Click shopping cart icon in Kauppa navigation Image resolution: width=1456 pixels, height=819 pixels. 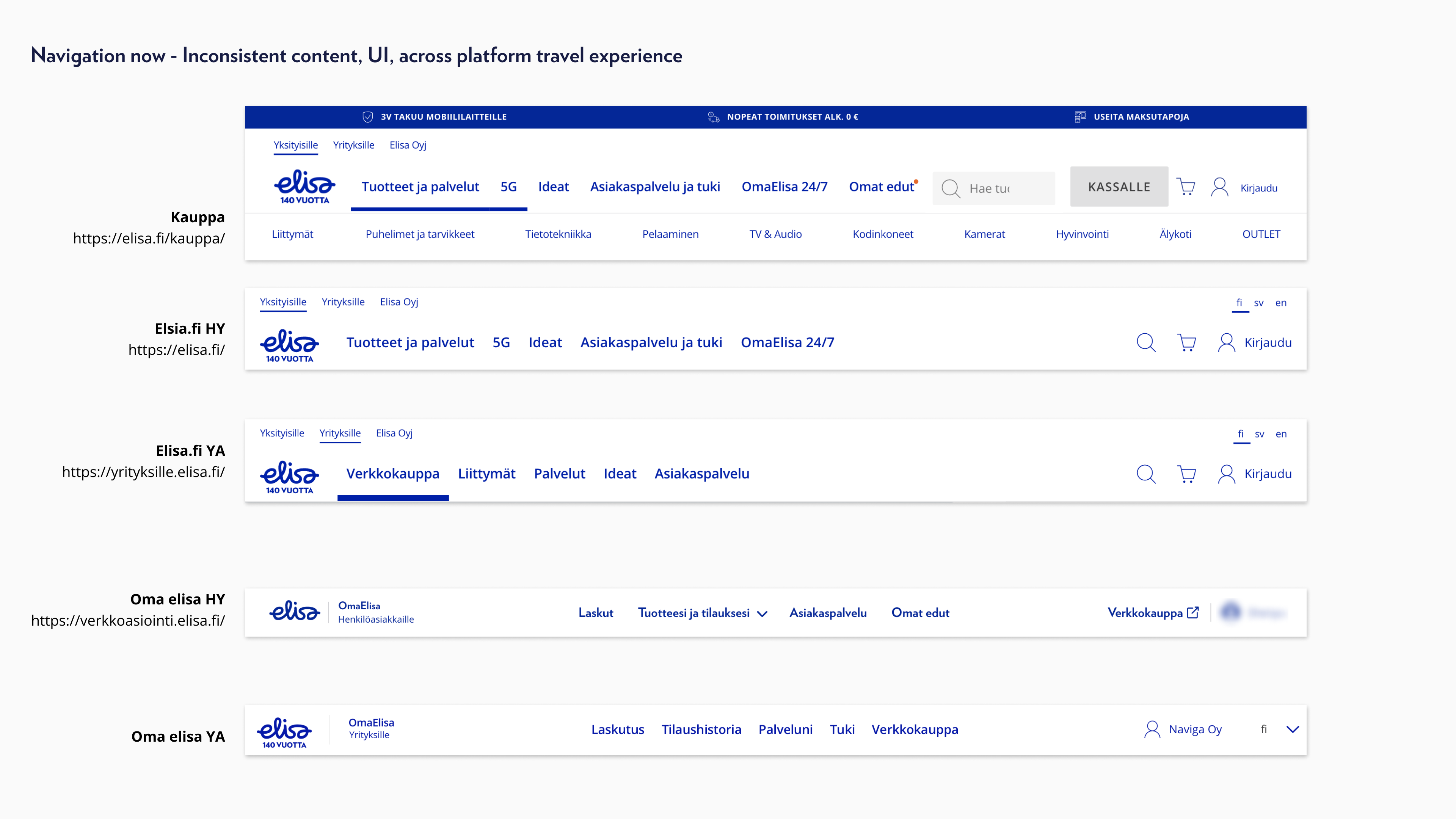1186,187
